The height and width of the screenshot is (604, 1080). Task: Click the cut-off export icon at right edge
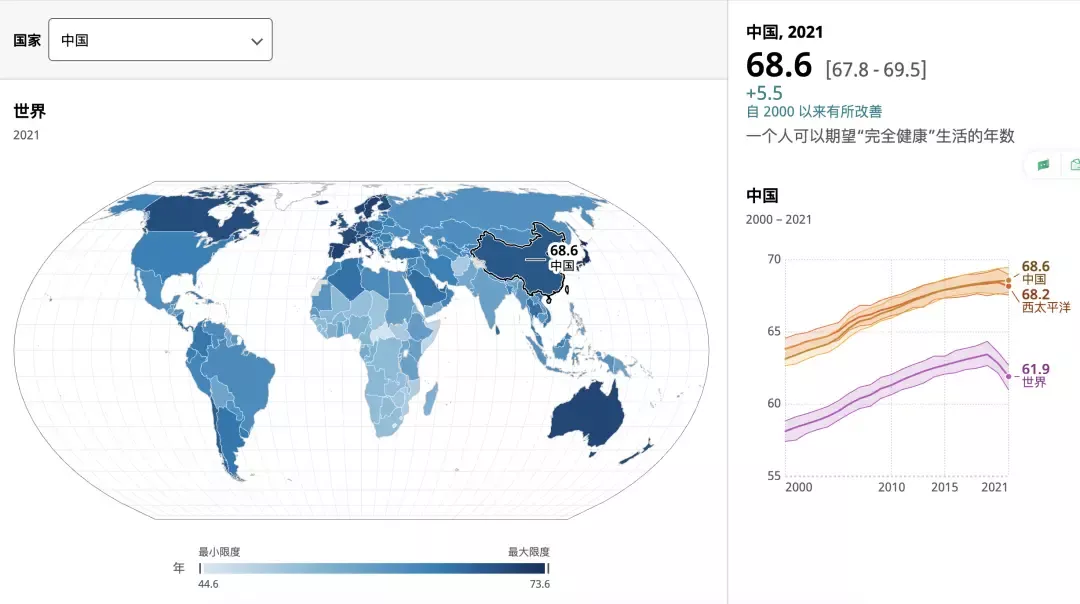[x=1074, y=165]
